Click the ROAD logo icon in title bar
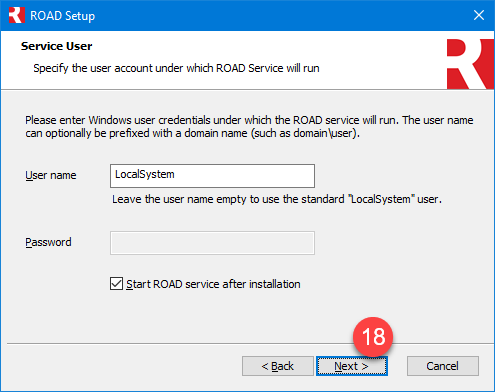Image resolution: width=495 pixels, height=392 pixels. [17, 15]
